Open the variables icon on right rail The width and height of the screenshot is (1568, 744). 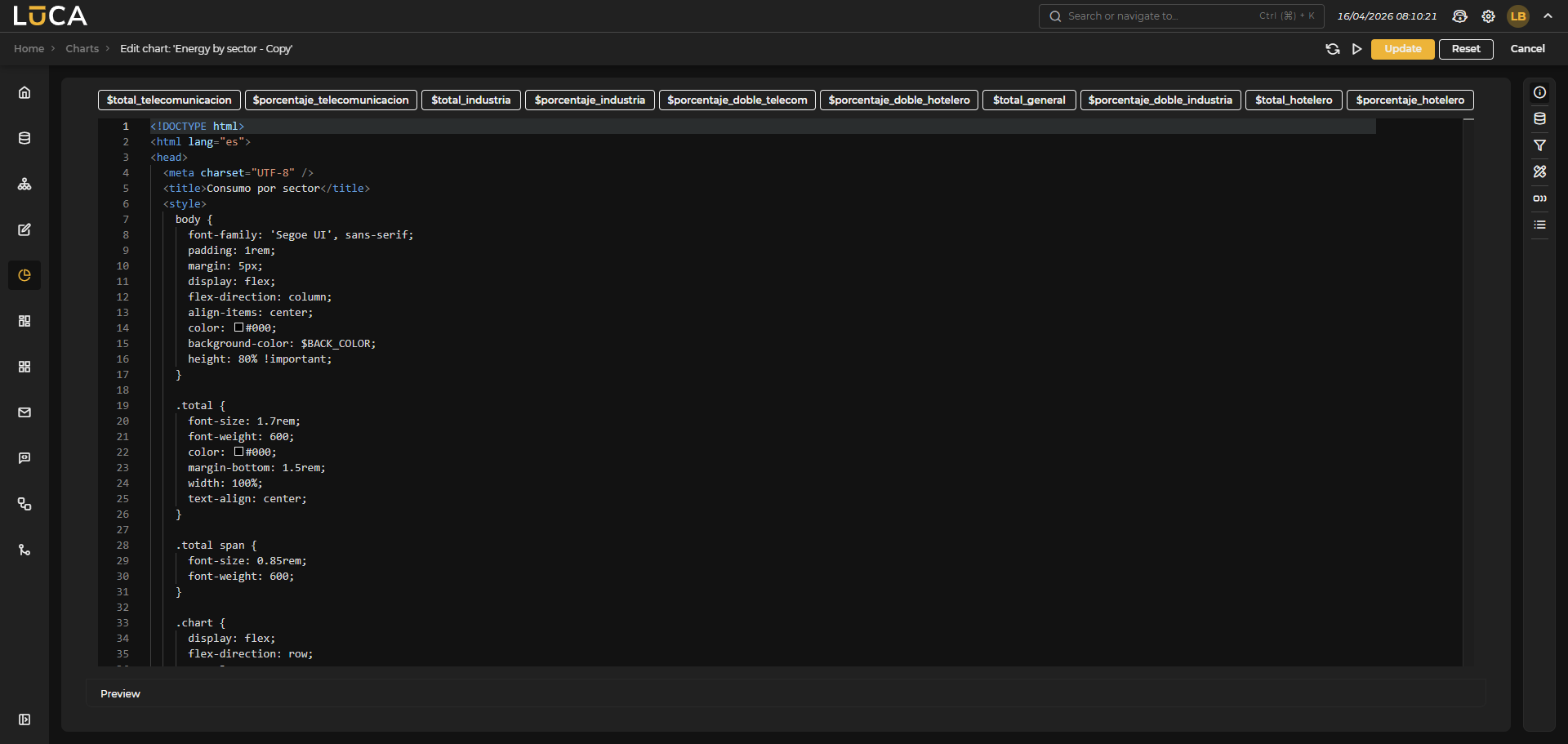pyautogui.click(x=1539, y=198)
